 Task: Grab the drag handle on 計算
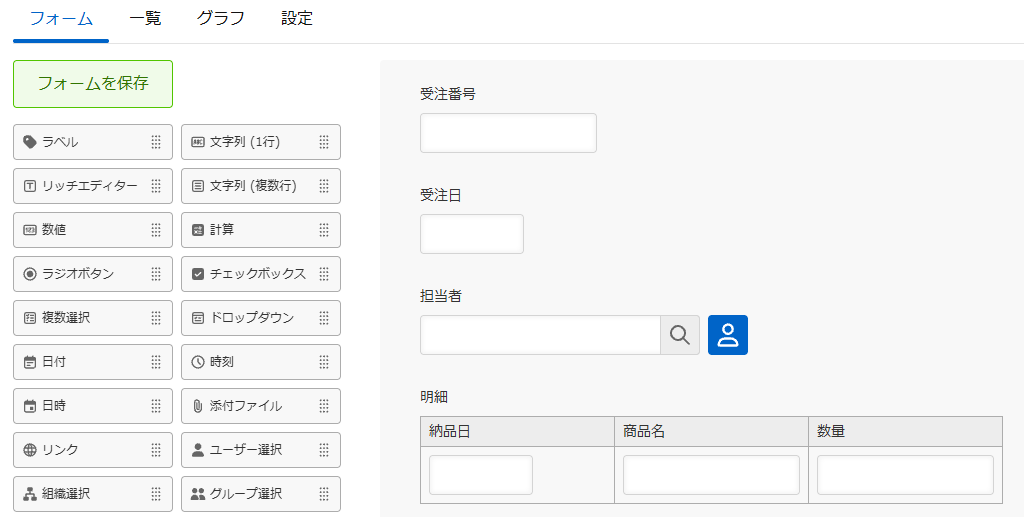coord(324,230)
